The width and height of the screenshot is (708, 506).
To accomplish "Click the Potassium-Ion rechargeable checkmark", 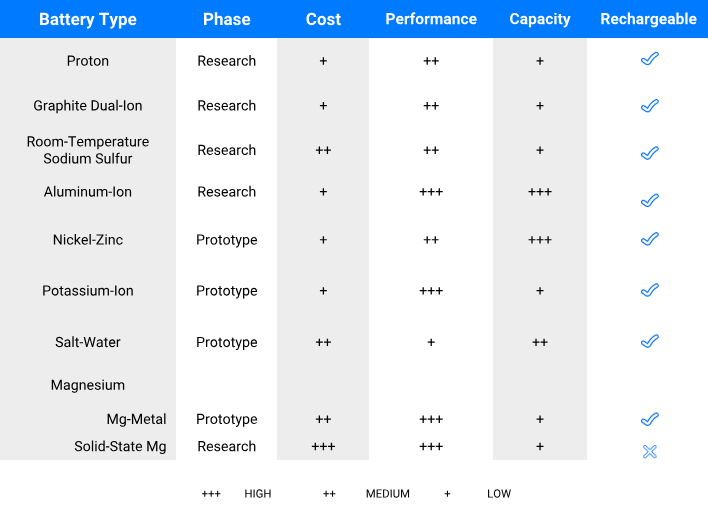I will pyautogui.click(x=649, y=290).
